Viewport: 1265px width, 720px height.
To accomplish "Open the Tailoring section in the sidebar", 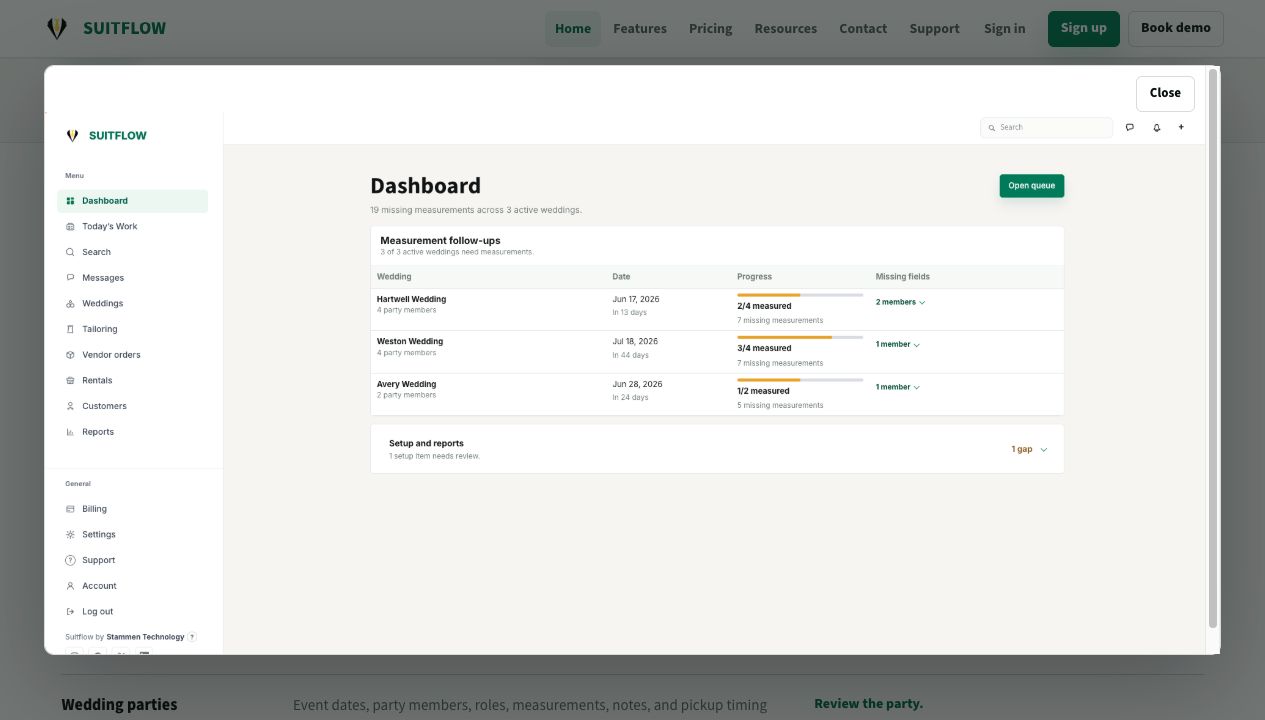I will click(132, 329).
